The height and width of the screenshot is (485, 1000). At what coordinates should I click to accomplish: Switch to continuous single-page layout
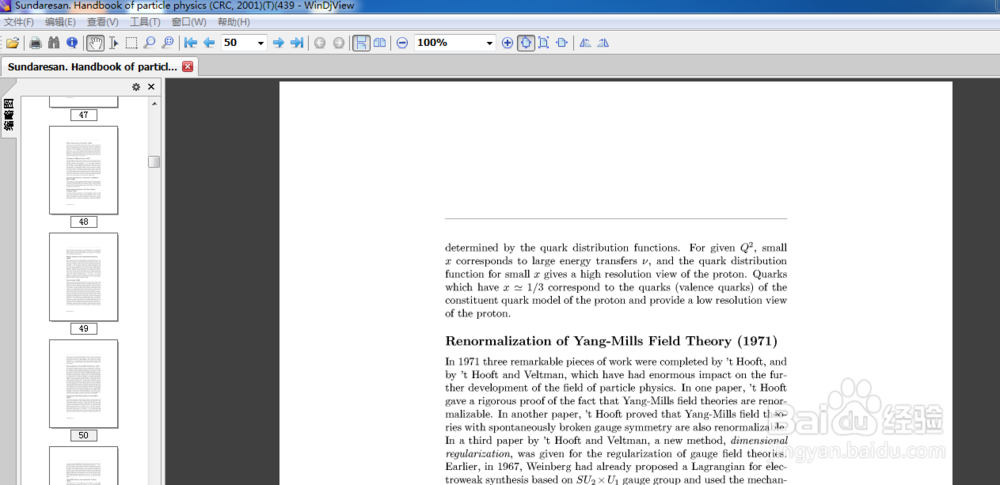click(x=361, y=43)
